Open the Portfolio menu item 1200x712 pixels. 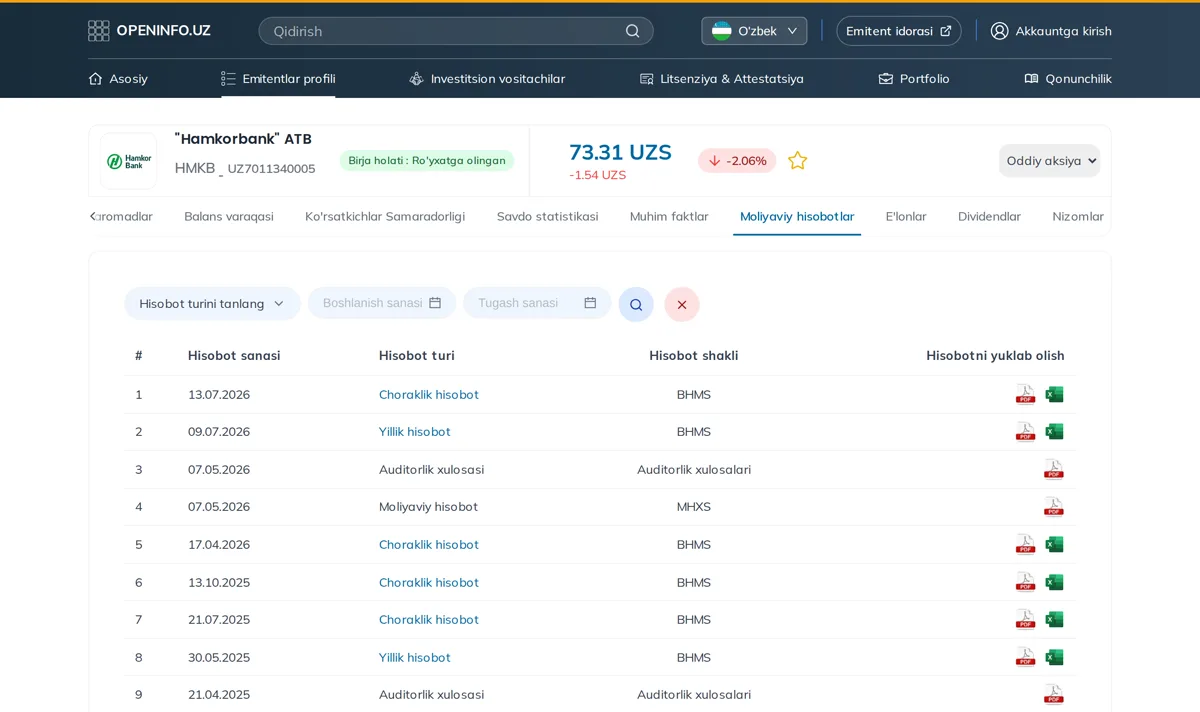click(914, 78)
